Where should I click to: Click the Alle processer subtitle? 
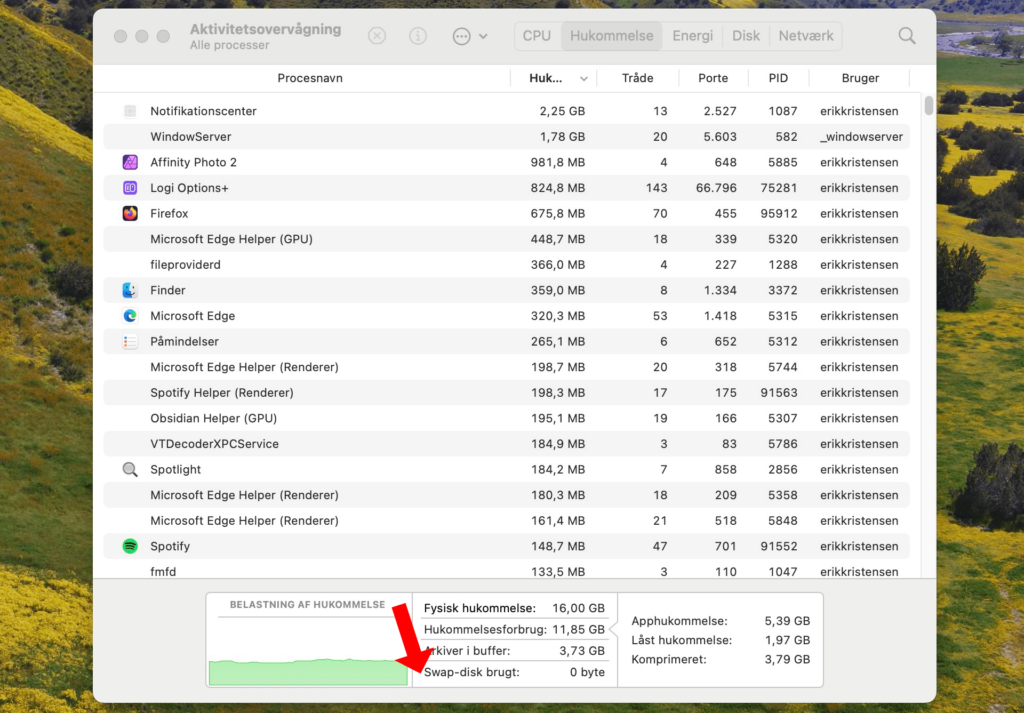click(x=229, y=46)
